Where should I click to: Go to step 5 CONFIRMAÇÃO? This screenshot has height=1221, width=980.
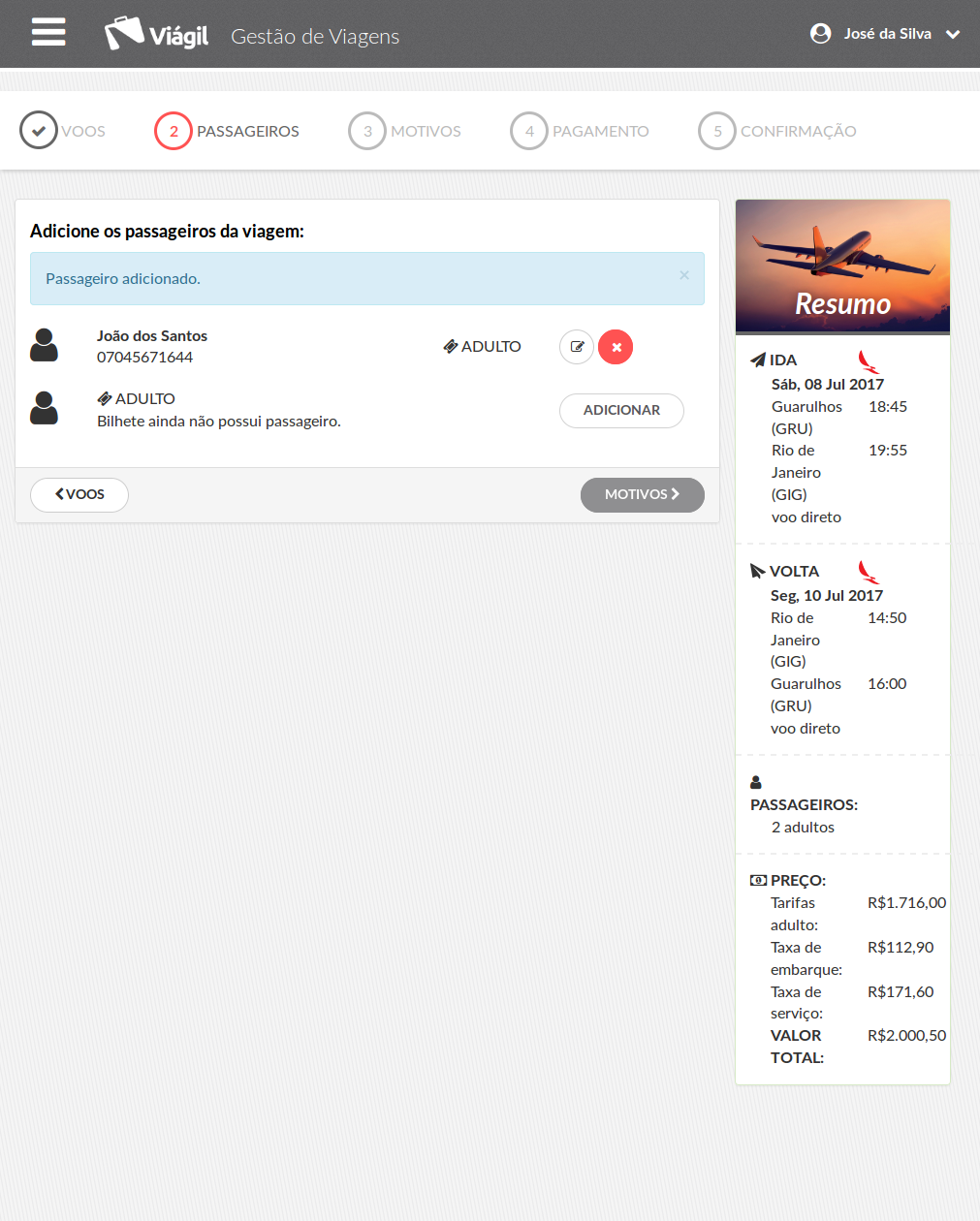tap(717, 131)
